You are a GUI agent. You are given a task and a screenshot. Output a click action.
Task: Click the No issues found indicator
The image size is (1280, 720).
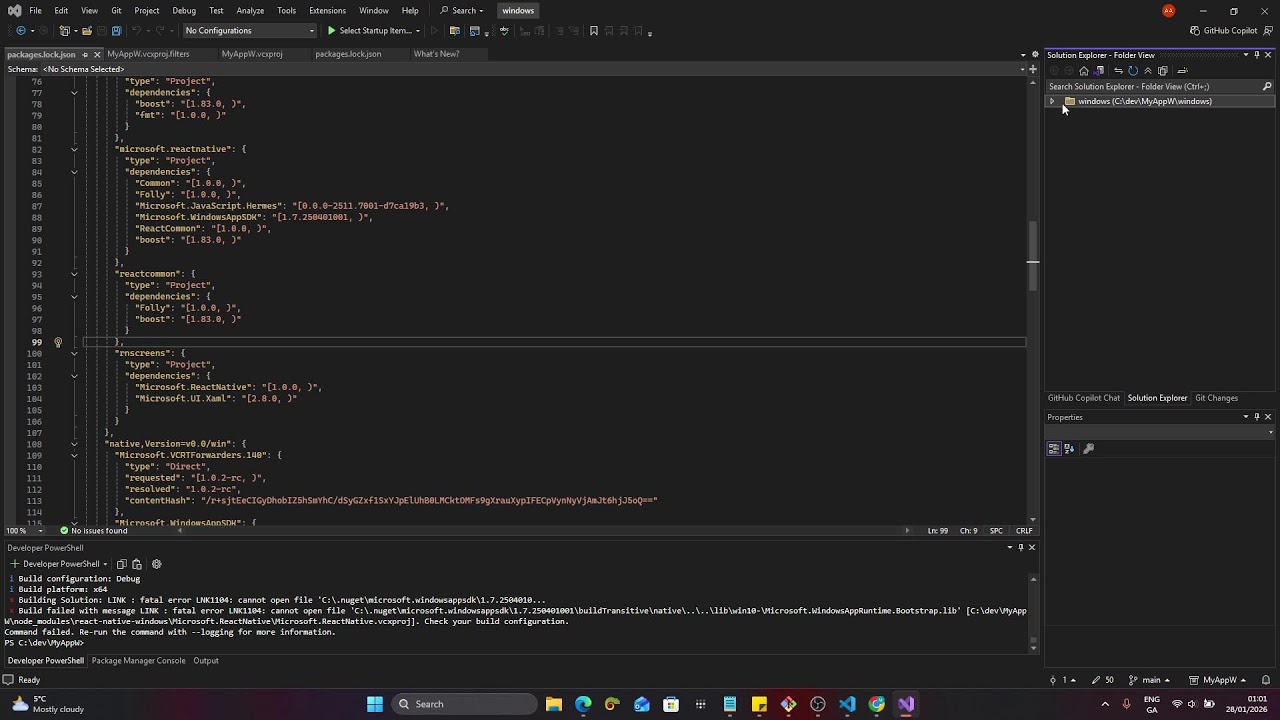click(93, 531)
